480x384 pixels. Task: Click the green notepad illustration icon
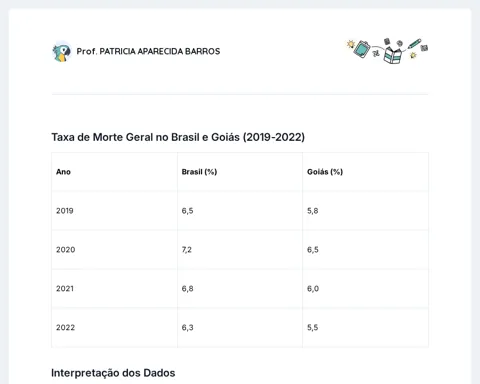[x=362, y=49]
